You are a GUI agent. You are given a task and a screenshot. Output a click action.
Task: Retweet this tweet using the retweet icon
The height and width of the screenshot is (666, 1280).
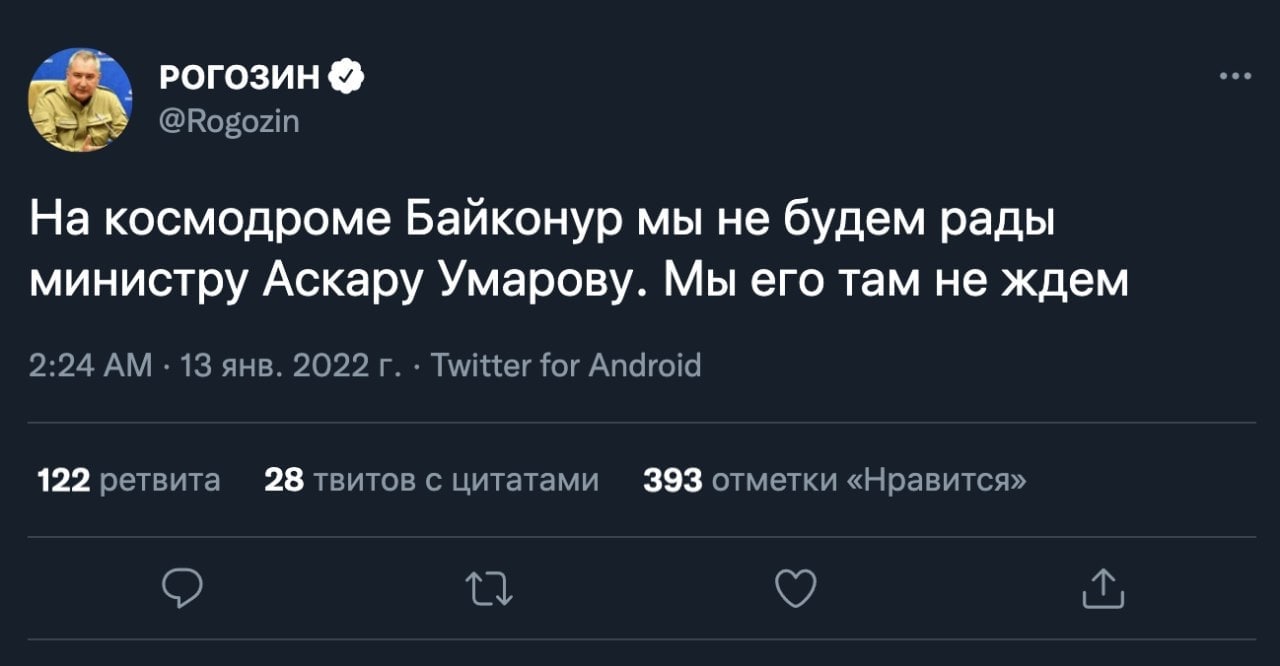click(493, 589)
